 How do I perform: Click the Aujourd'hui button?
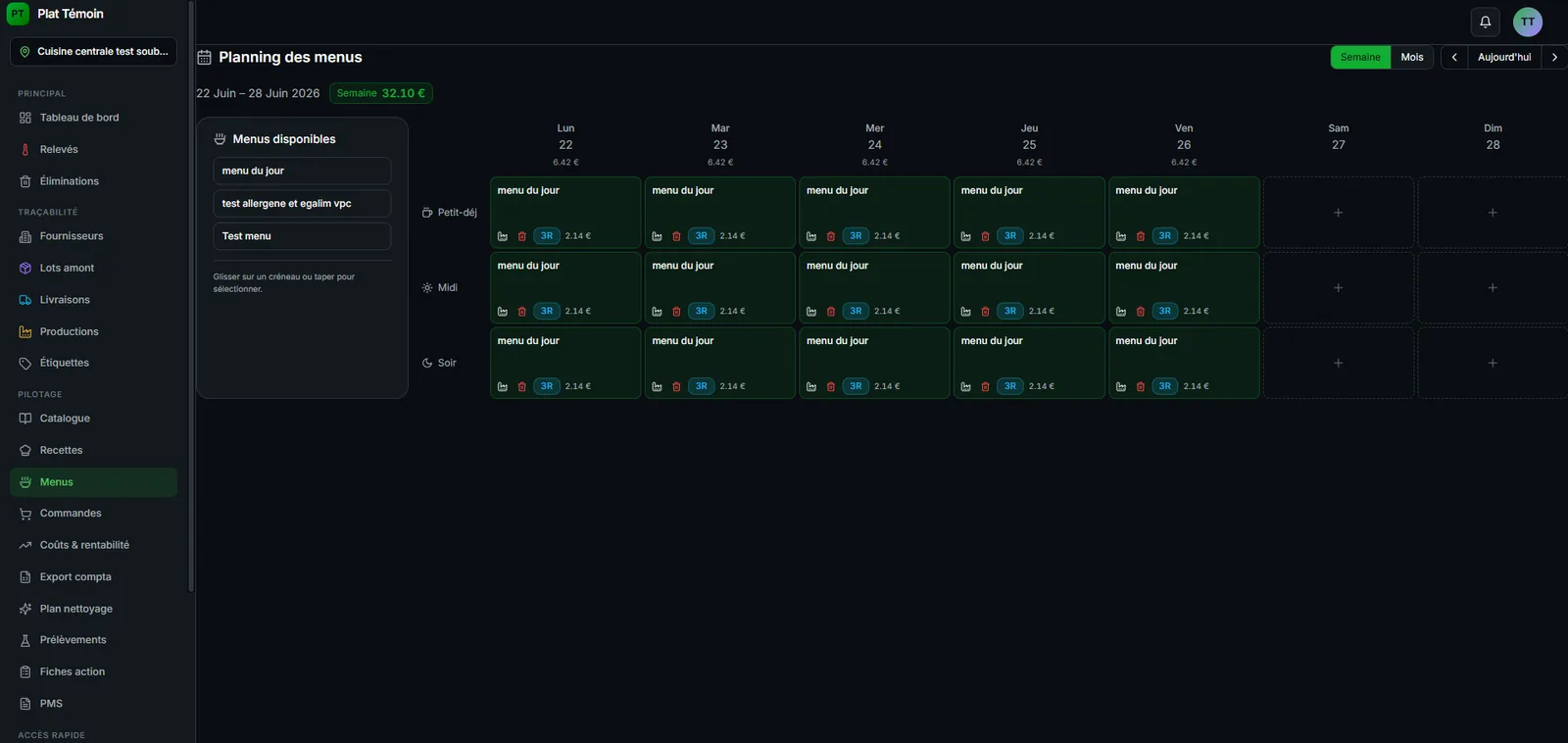coord(1504,57)
